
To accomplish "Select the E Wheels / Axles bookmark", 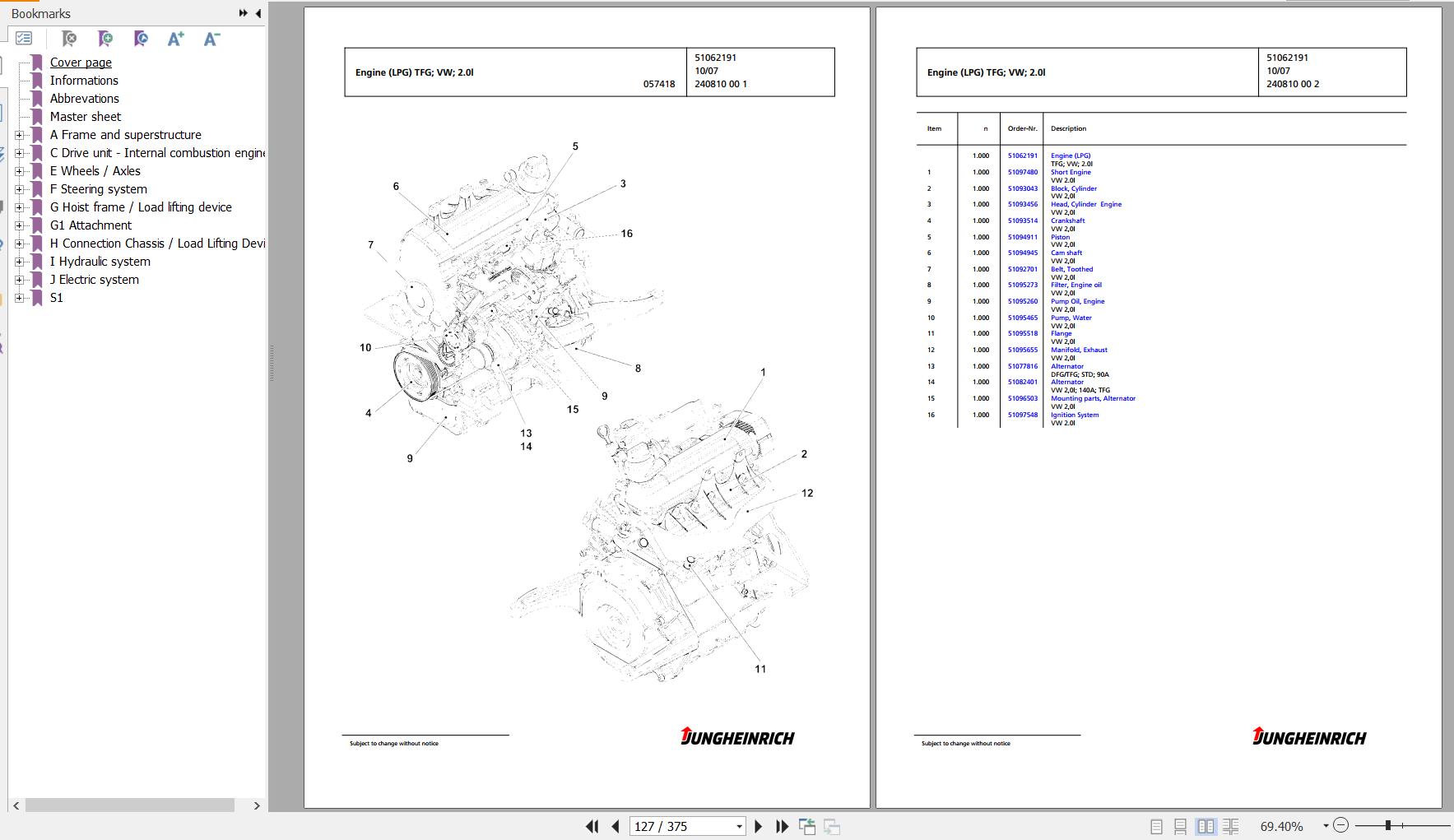I will pyautogui.click(x=95, y=171).
